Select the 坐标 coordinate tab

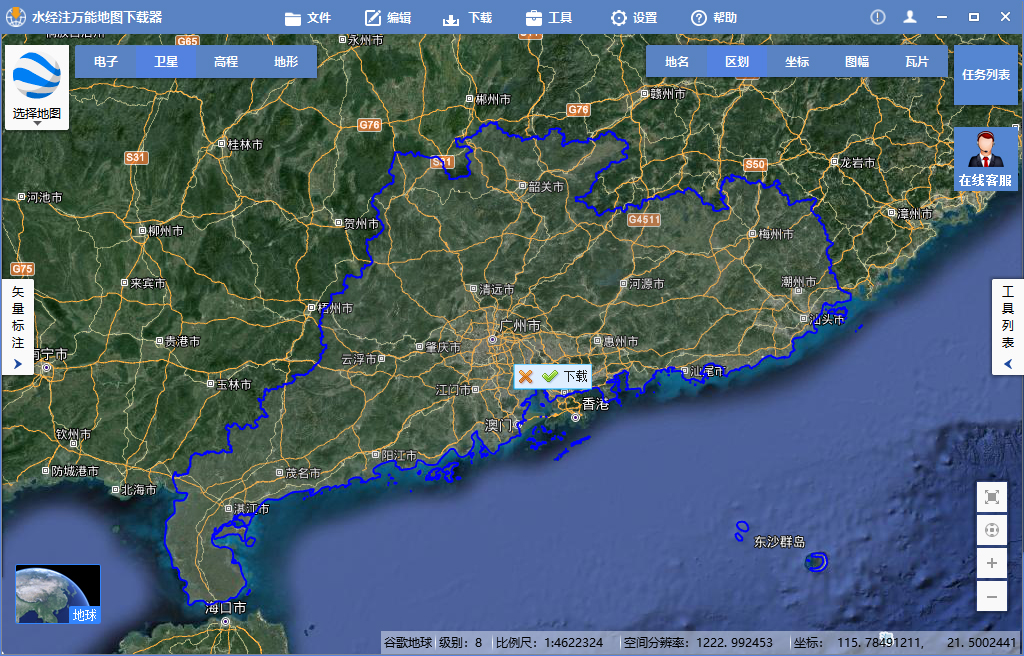point(797,61)
